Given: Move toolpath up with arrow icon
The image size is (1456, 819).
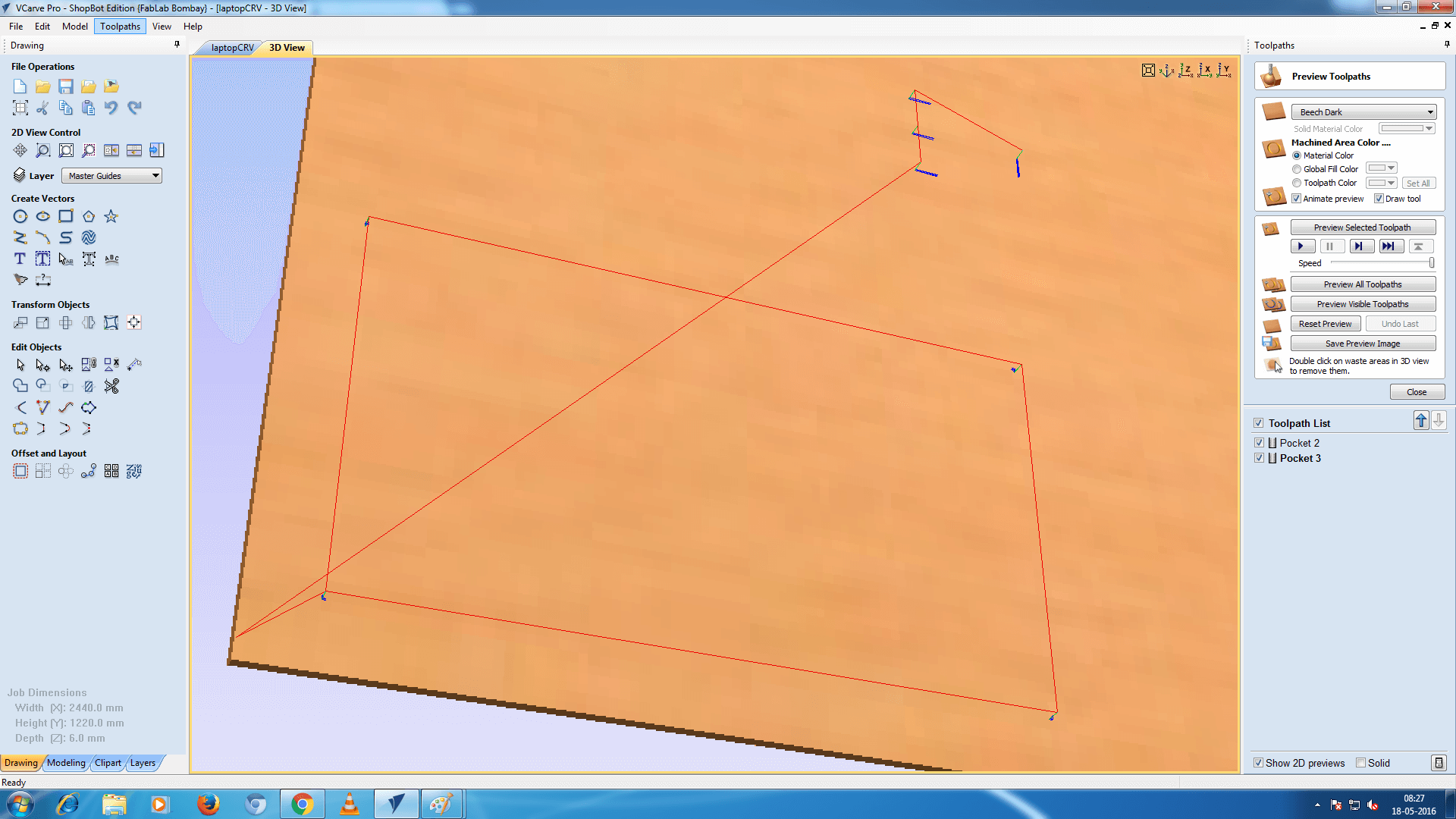Looking at the screenshot, I should (1421, 421).
